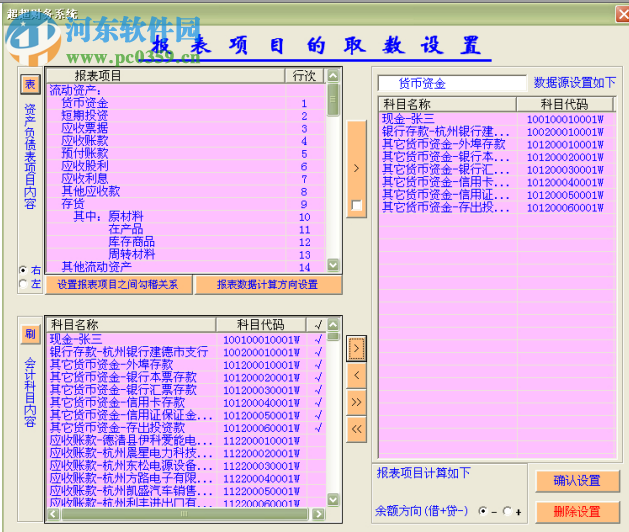This screenshot has width=629, height=532.
Task: Select 存货 report item
Action: (186, 204)
